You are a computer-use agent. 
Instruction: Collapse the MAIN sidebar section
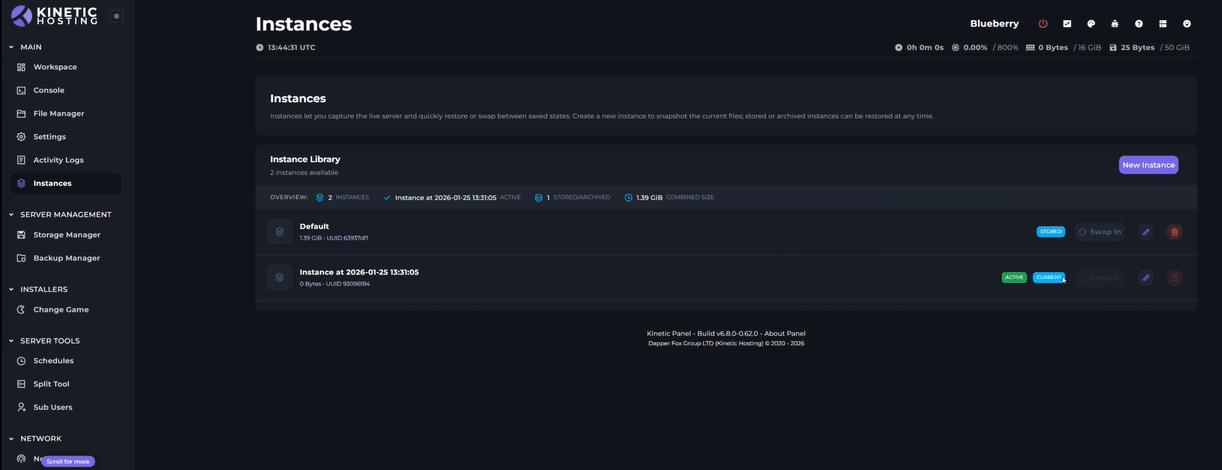(x=12, y=47)
